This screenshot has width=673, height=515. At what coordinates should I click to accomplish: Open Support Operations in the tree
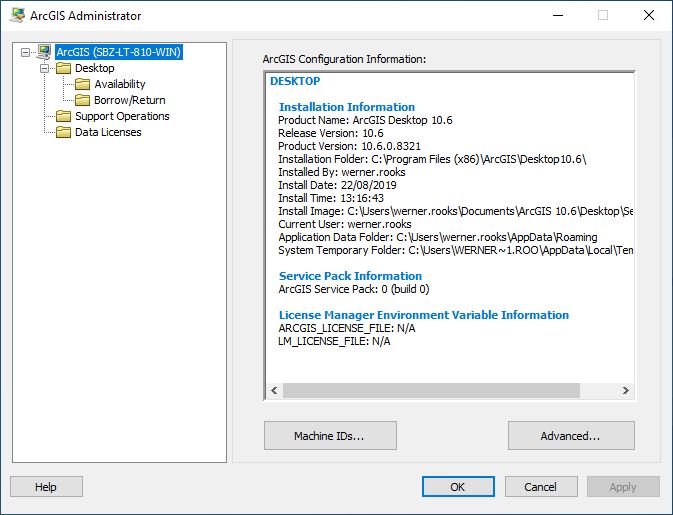coord(122,116)
